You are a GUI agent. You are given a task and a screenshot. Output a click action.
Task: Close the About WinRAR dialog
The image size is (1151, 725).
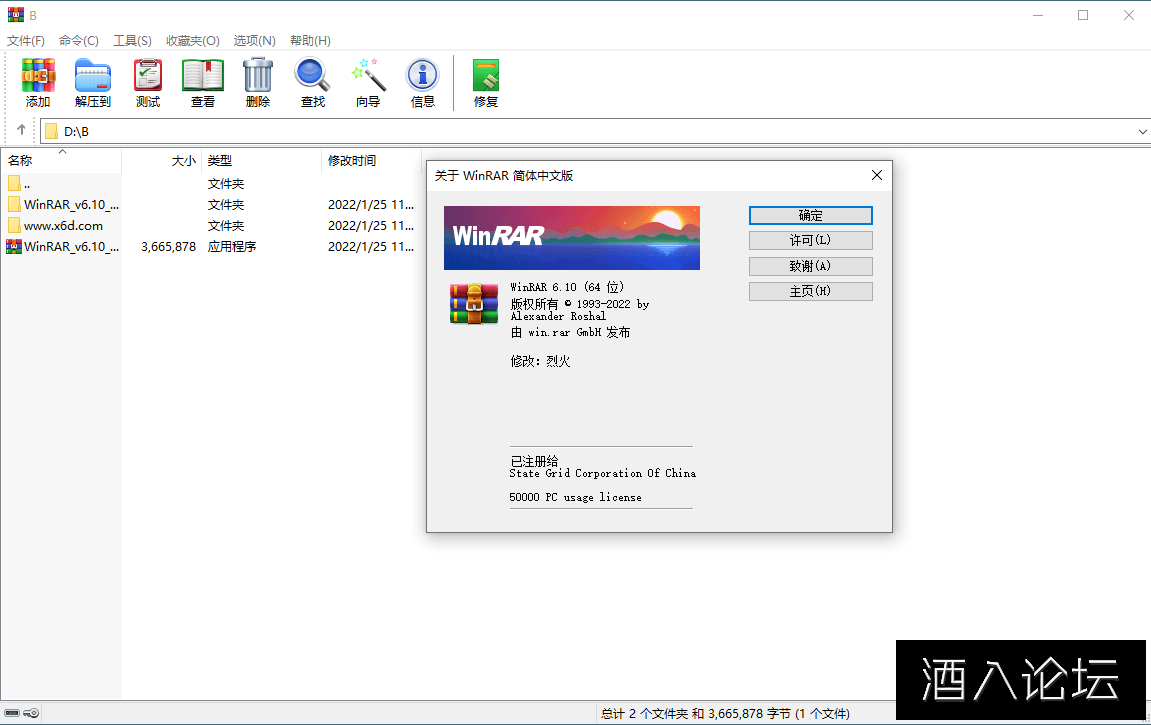tap(876, 175)
